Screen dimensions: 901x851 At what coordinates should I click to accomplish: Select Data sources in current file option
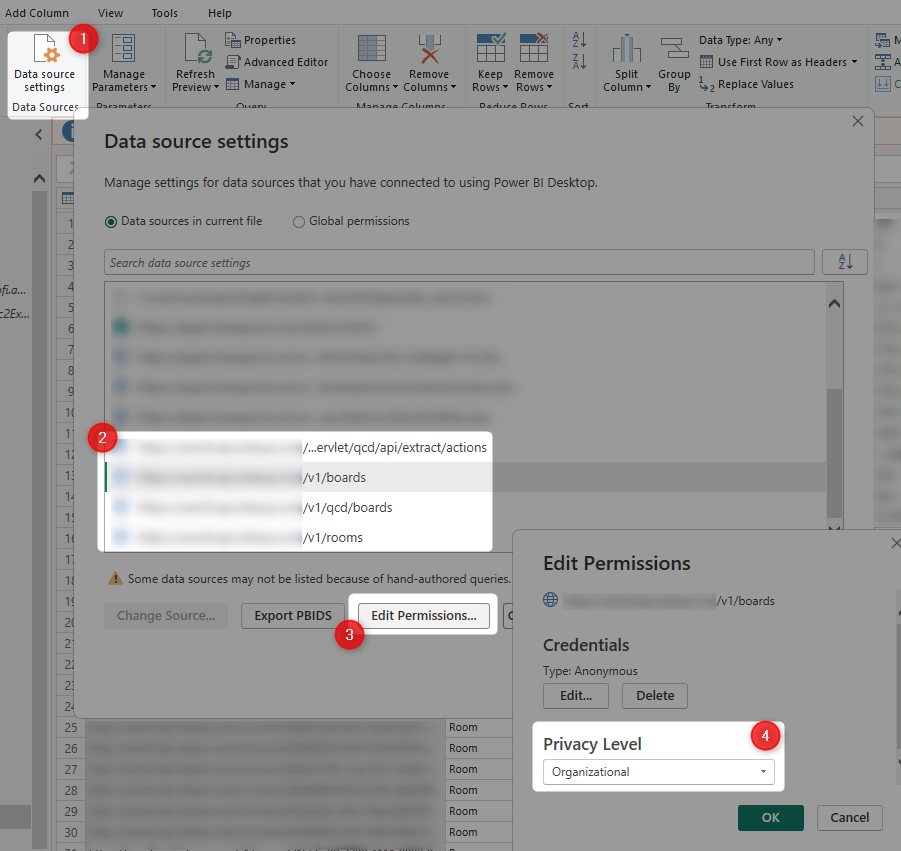112,221
